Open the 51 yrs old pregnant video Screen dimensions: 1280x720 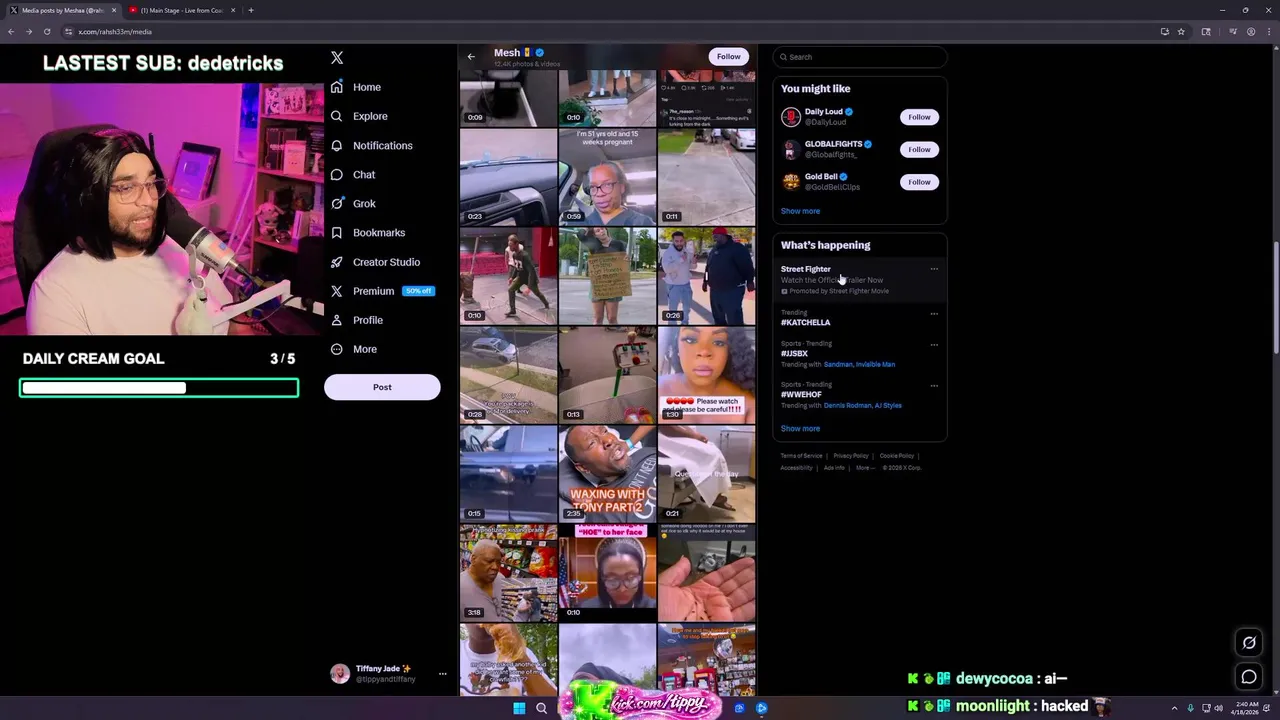click(607, 176)
